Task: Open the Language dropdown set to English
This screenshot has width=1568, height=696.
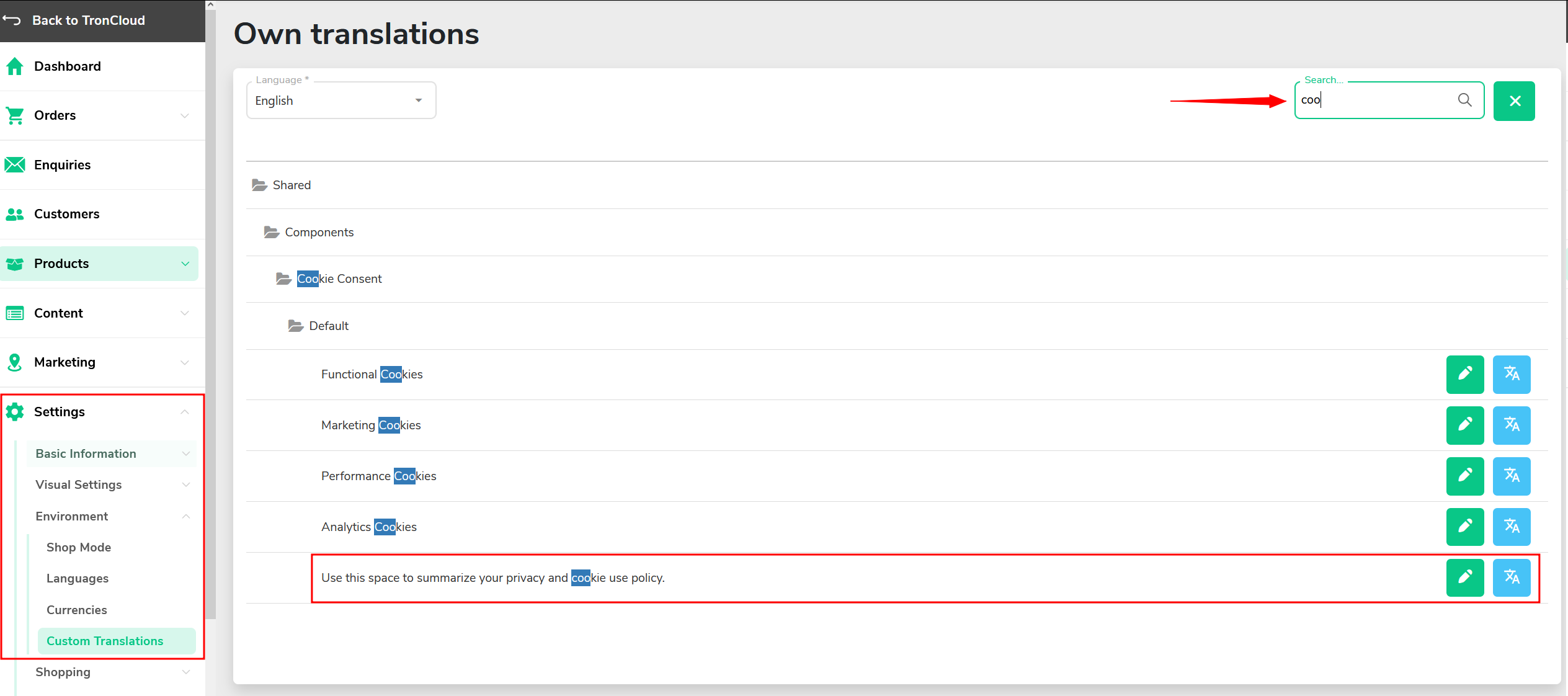Action: tap(341, 100)
